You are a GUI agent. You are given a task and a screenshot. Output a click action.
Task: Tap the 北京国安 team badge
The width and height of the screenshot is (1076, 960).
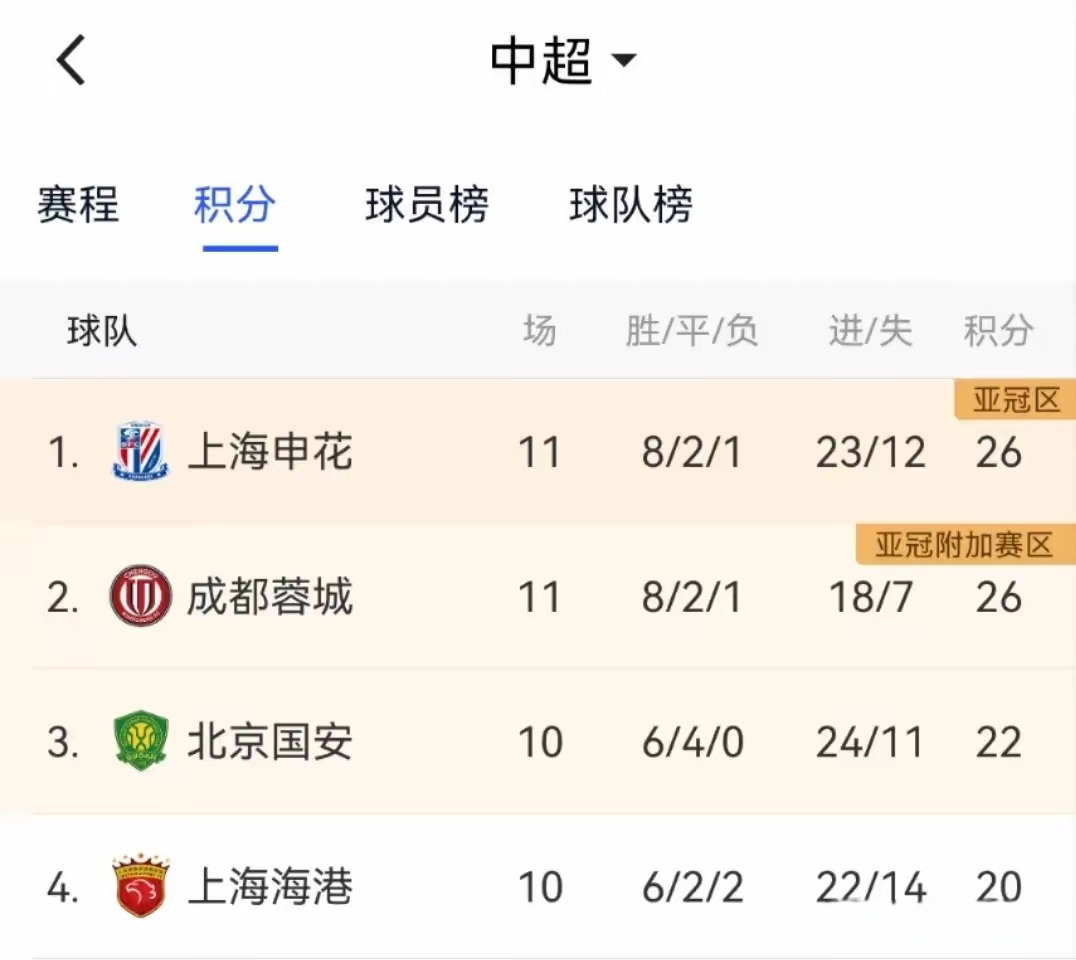[140, 742]
